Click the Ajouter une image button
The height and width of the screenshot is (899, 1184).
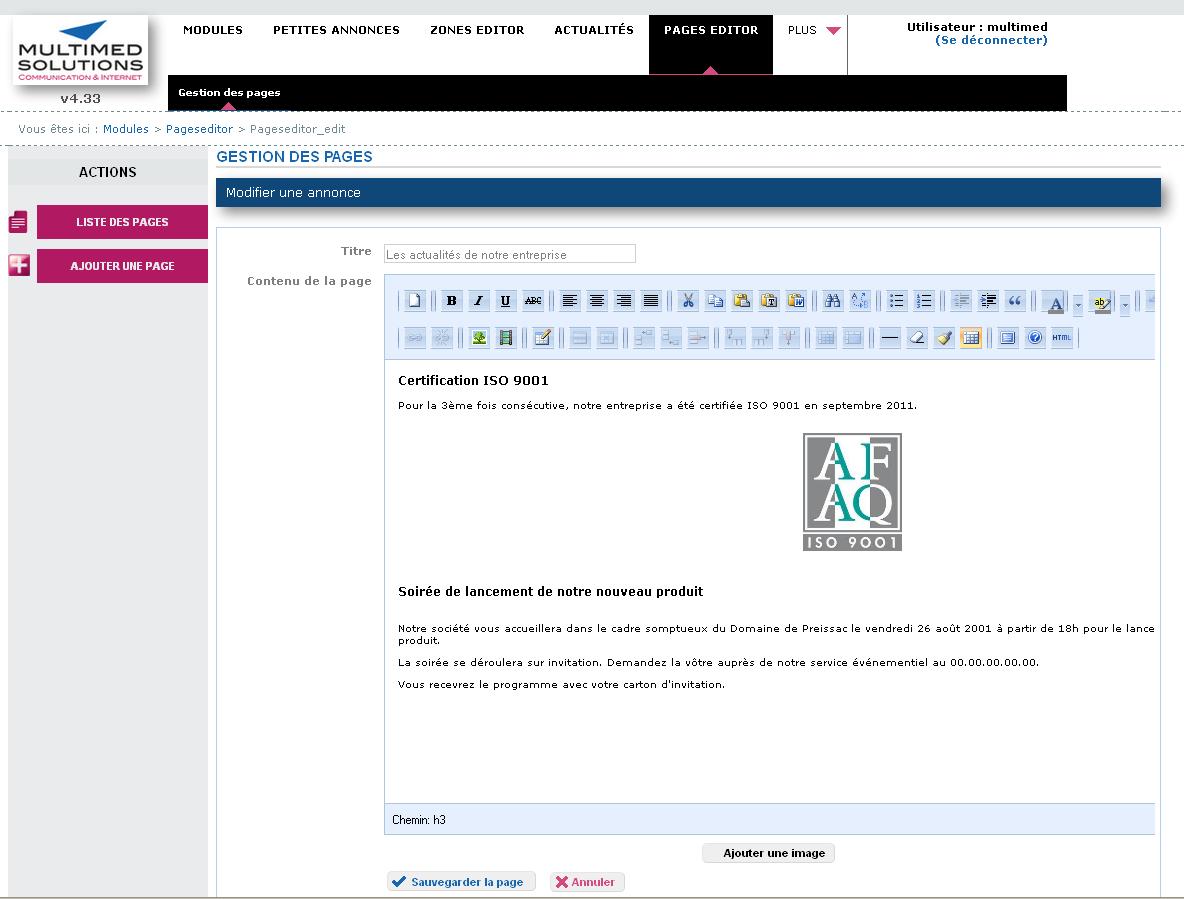pos(769,853)
